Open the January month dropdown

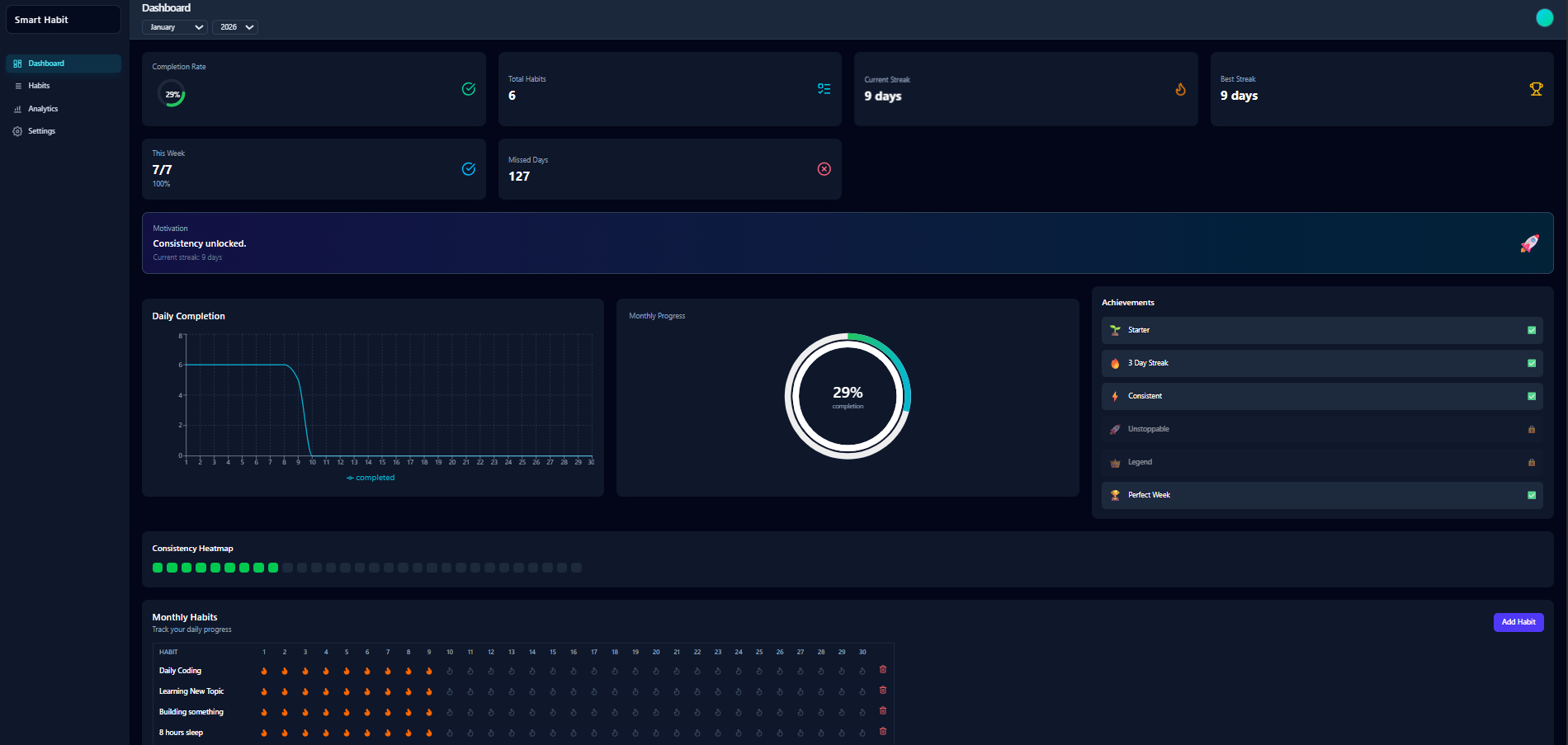click(x=175, y=27)
